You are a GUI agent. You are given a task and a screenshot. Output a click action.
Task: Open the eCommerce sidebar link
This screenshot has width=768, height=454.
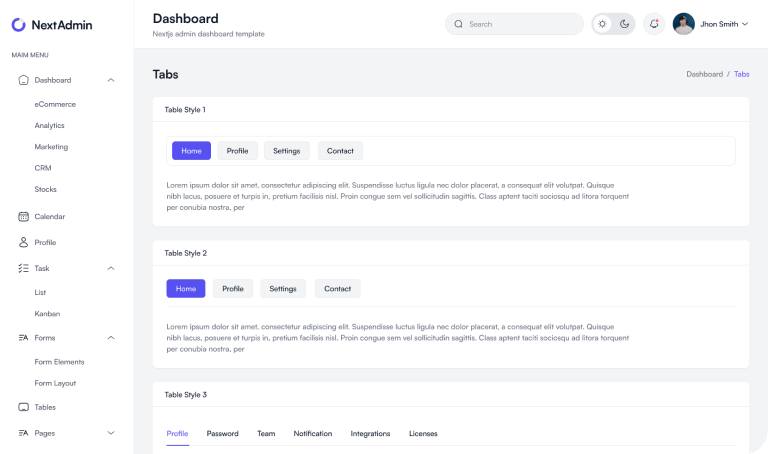click(55, 104)
